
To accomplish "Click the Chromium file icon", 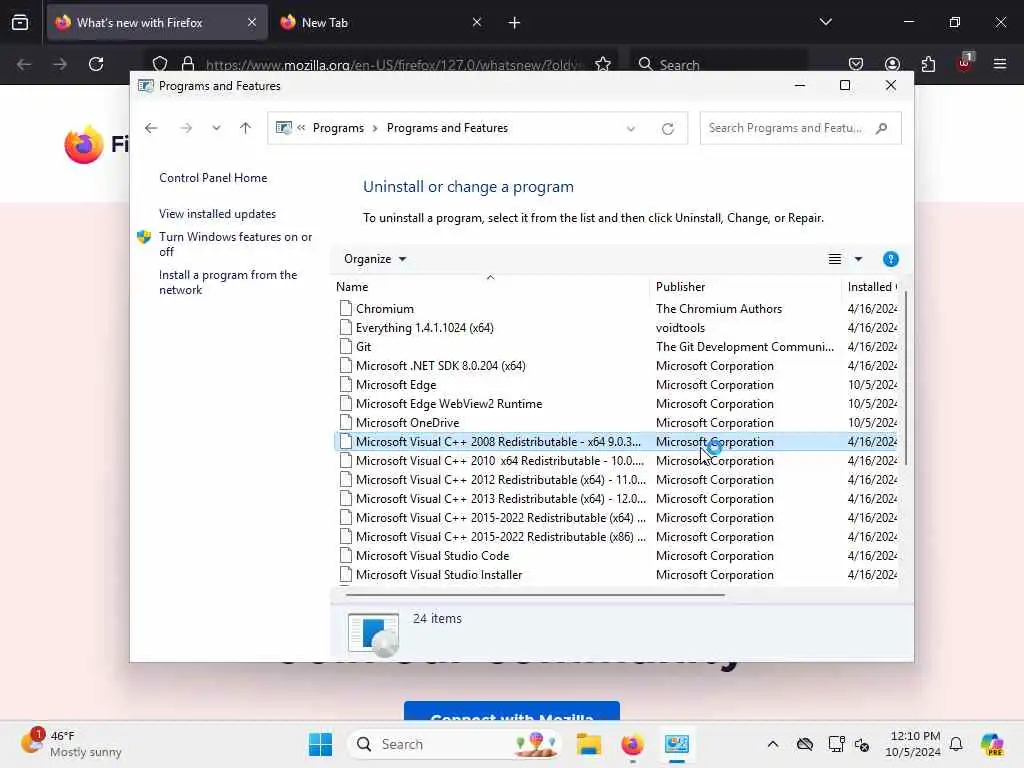I will [345, 308].
